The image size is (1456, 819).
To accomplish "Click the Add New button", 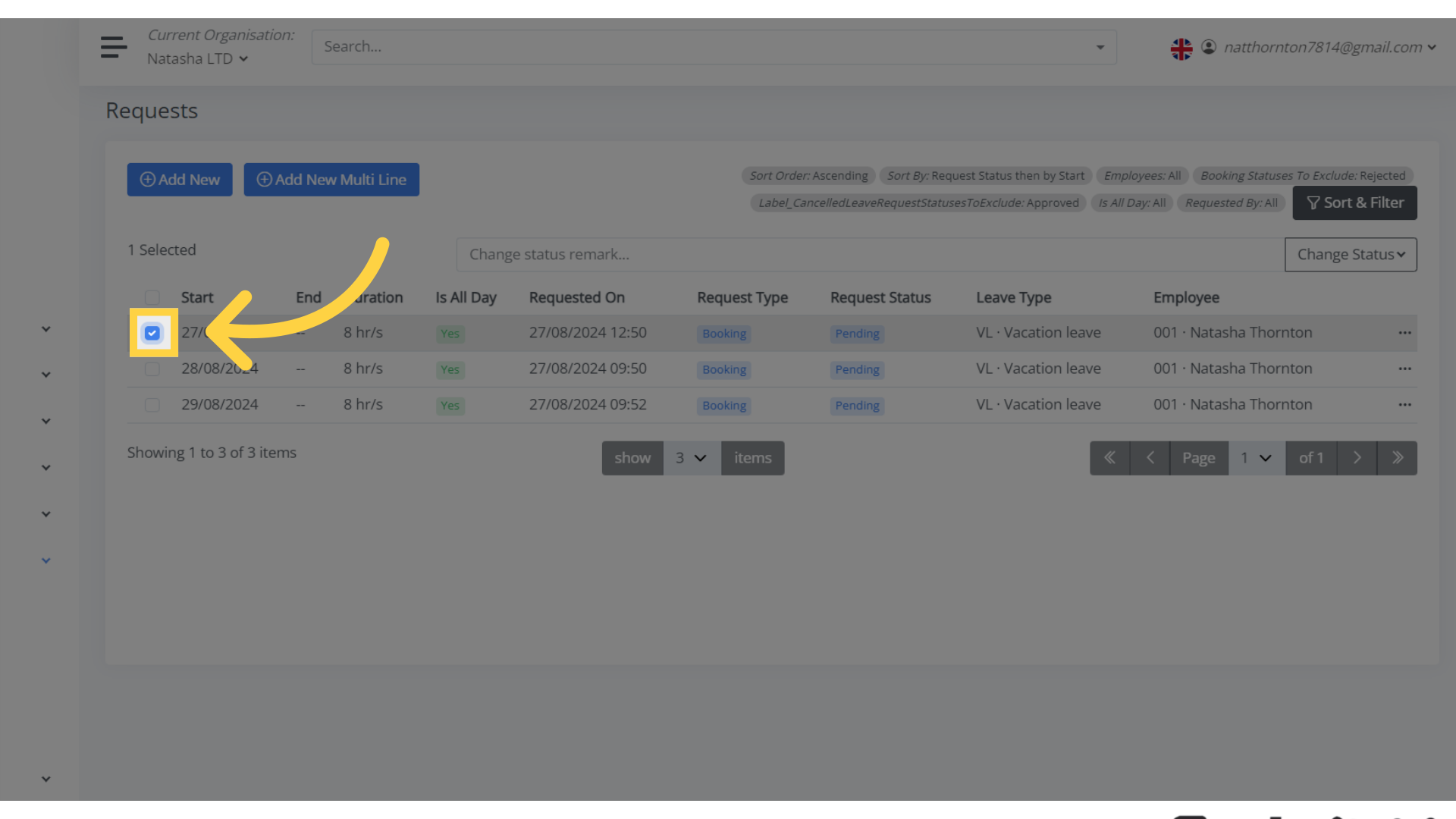I will pyautogui.click(x=179, y=179).
